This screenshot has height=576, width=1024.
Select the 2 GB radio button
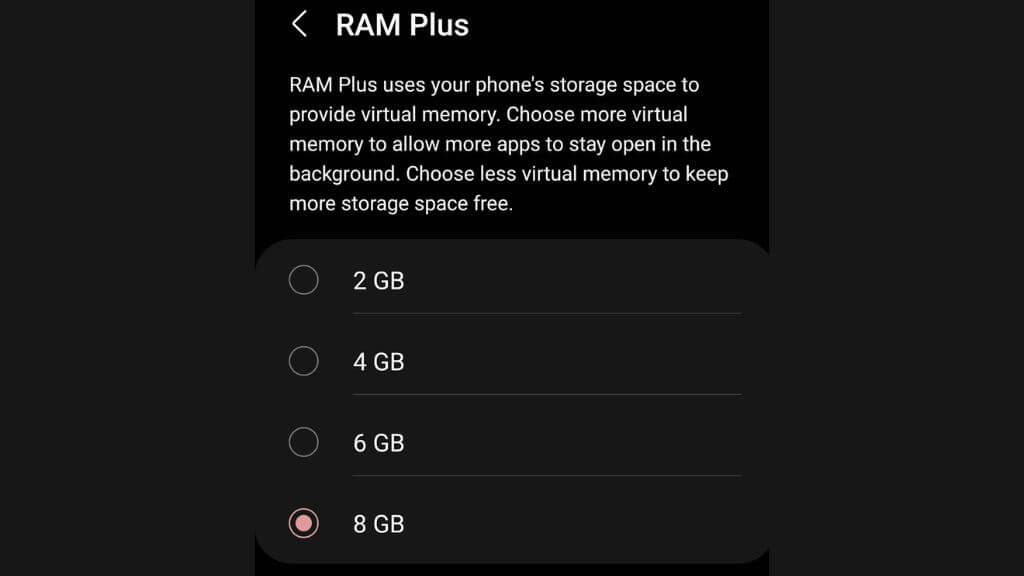[x=304, y=280]
